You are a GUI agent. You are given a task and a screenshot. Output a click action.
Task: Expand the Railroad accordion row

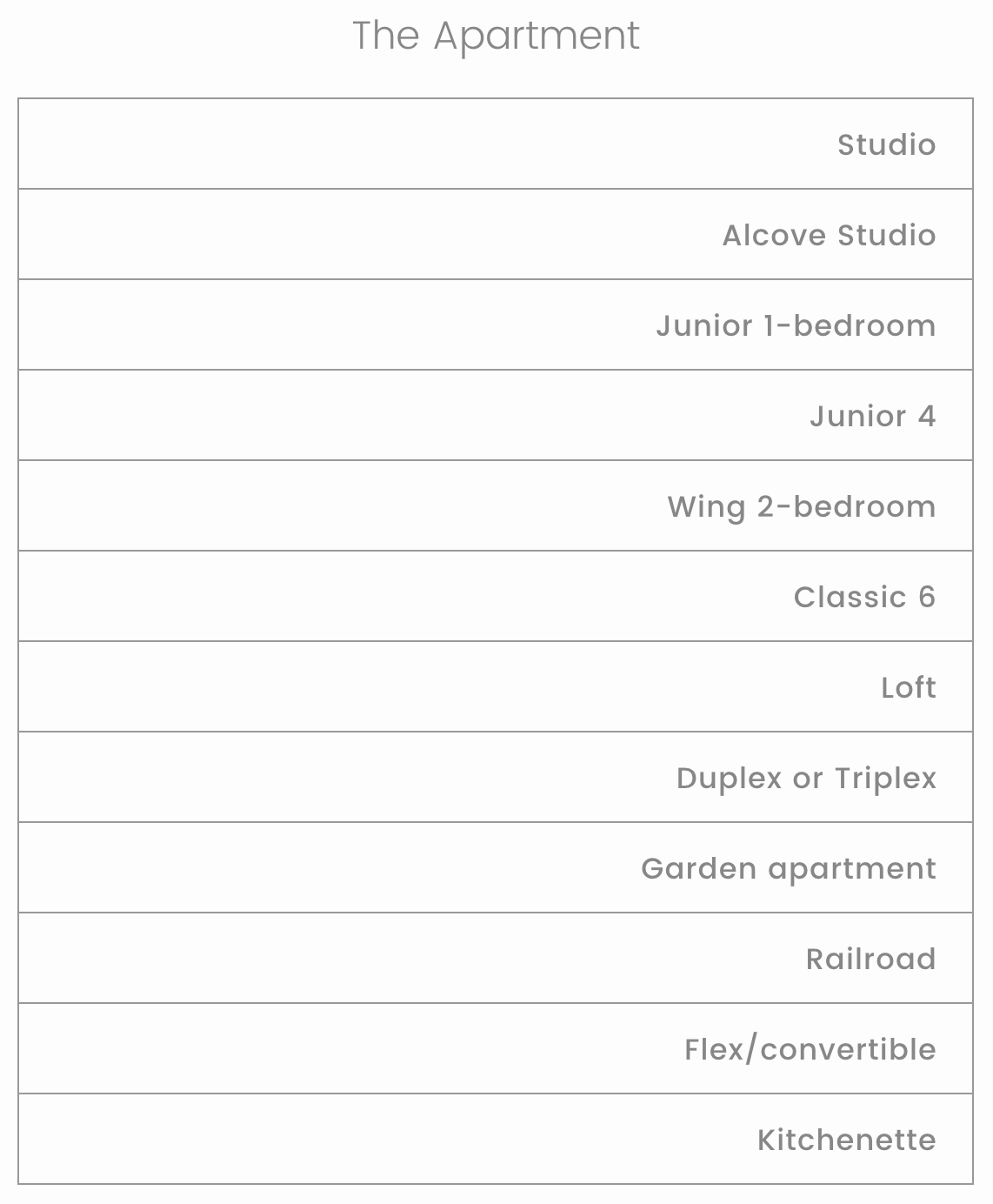496,959
